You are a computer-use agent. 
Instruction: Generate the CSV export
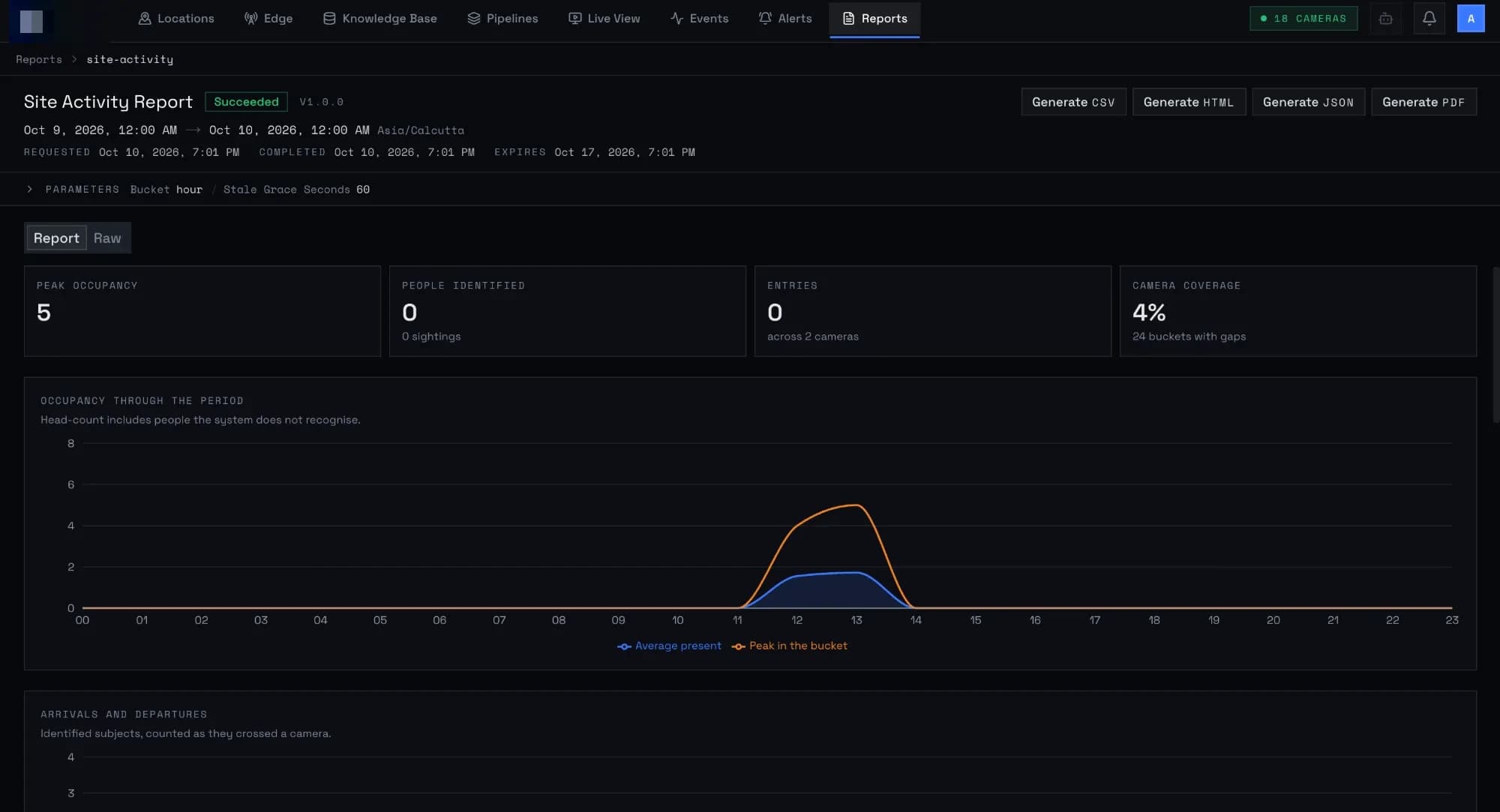pyautogui.click(x=1073, y=102)
